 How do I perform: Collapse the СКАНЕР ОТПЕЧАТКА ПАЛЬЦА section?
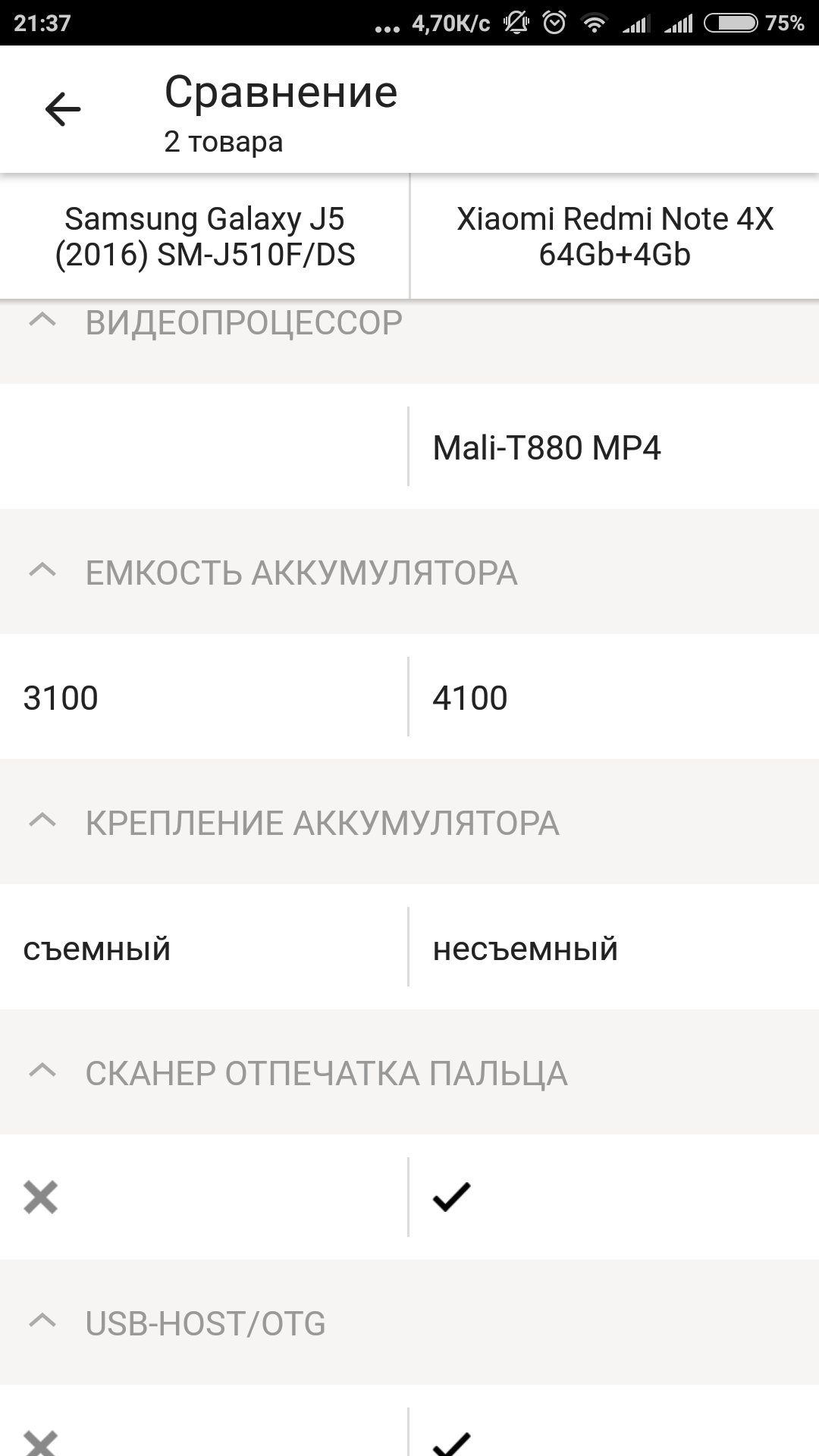click(x=42, y=1072)
